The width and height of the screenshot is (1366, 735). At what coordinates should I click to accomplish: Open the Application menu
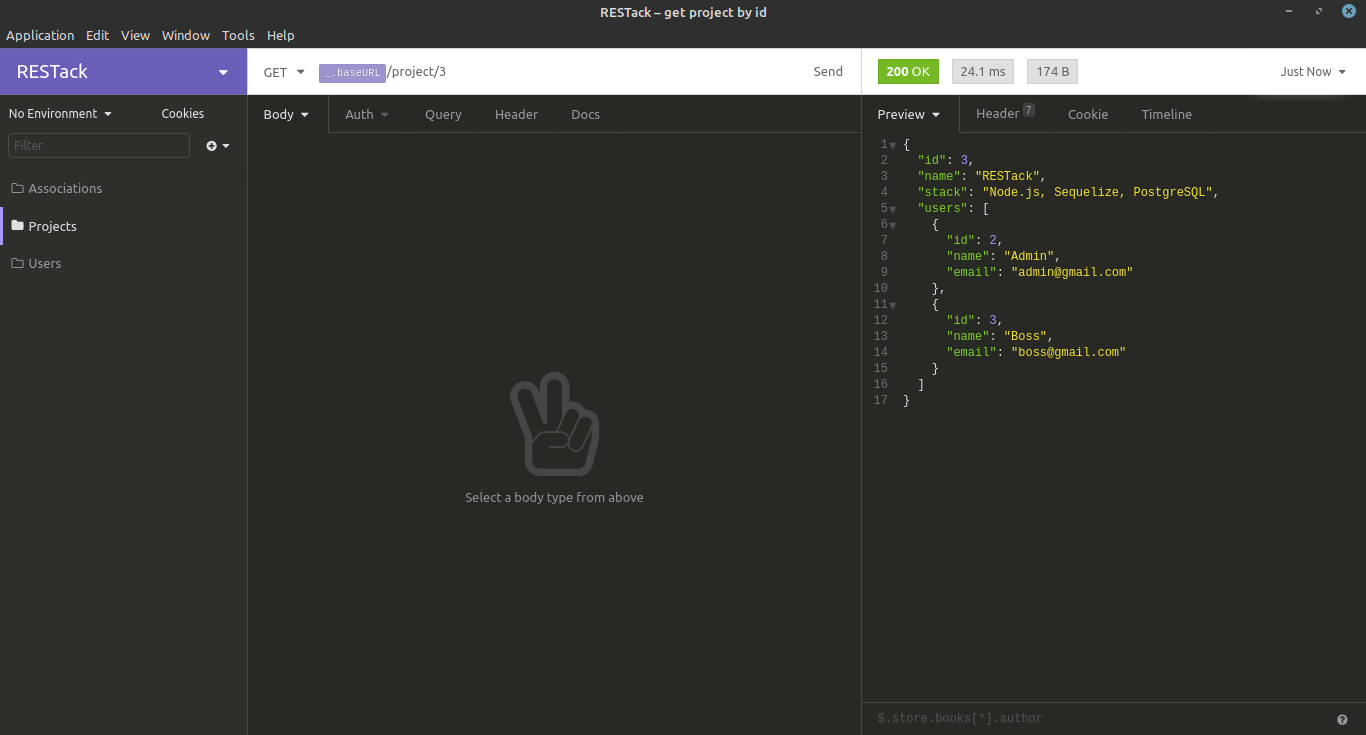point(40,35)
